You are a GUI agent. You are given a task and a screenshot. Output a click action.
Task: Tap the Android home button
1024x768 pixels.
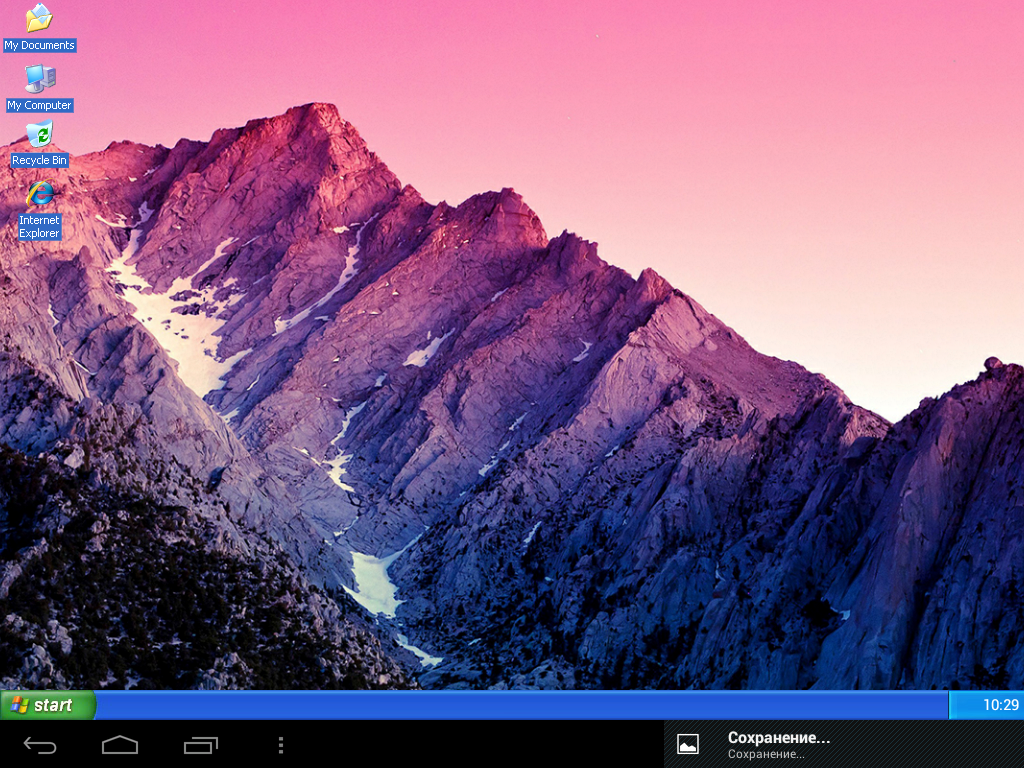tap(120, 745)
